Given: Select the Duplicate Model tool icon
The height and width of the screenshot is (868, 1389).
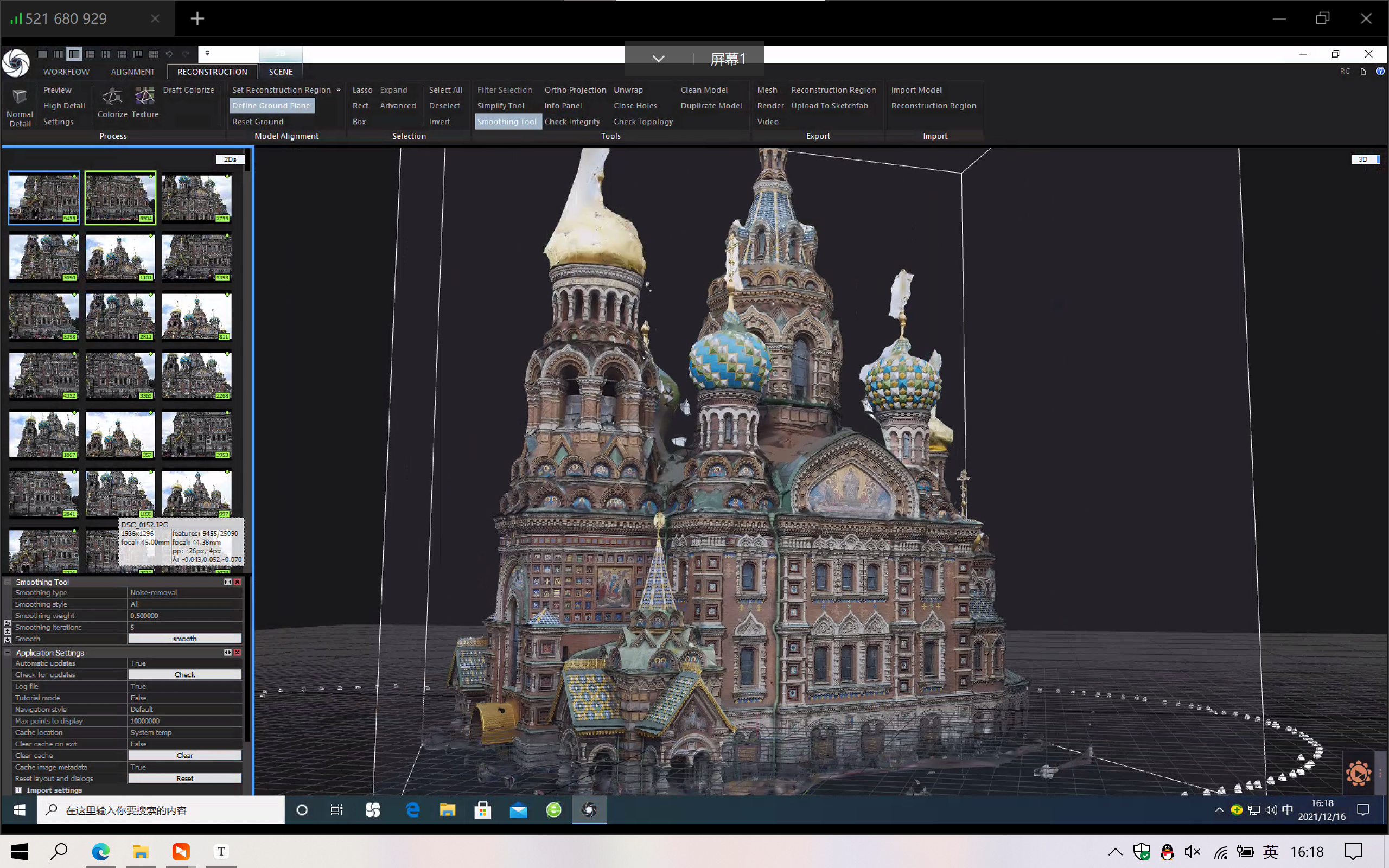Looking at the screenshot, I should [712, 105].
